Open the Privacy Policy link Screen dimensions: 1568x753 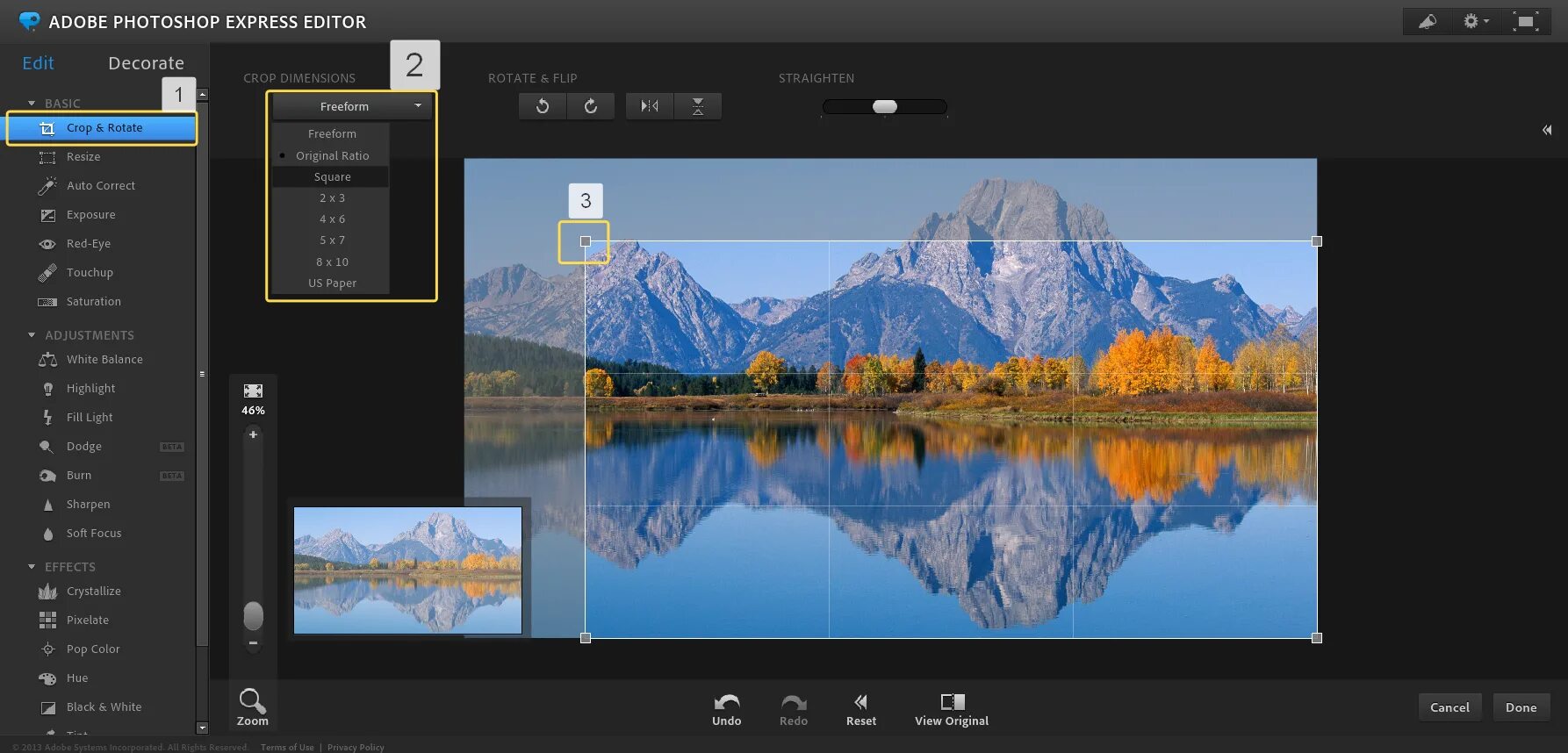pos(356,748)
